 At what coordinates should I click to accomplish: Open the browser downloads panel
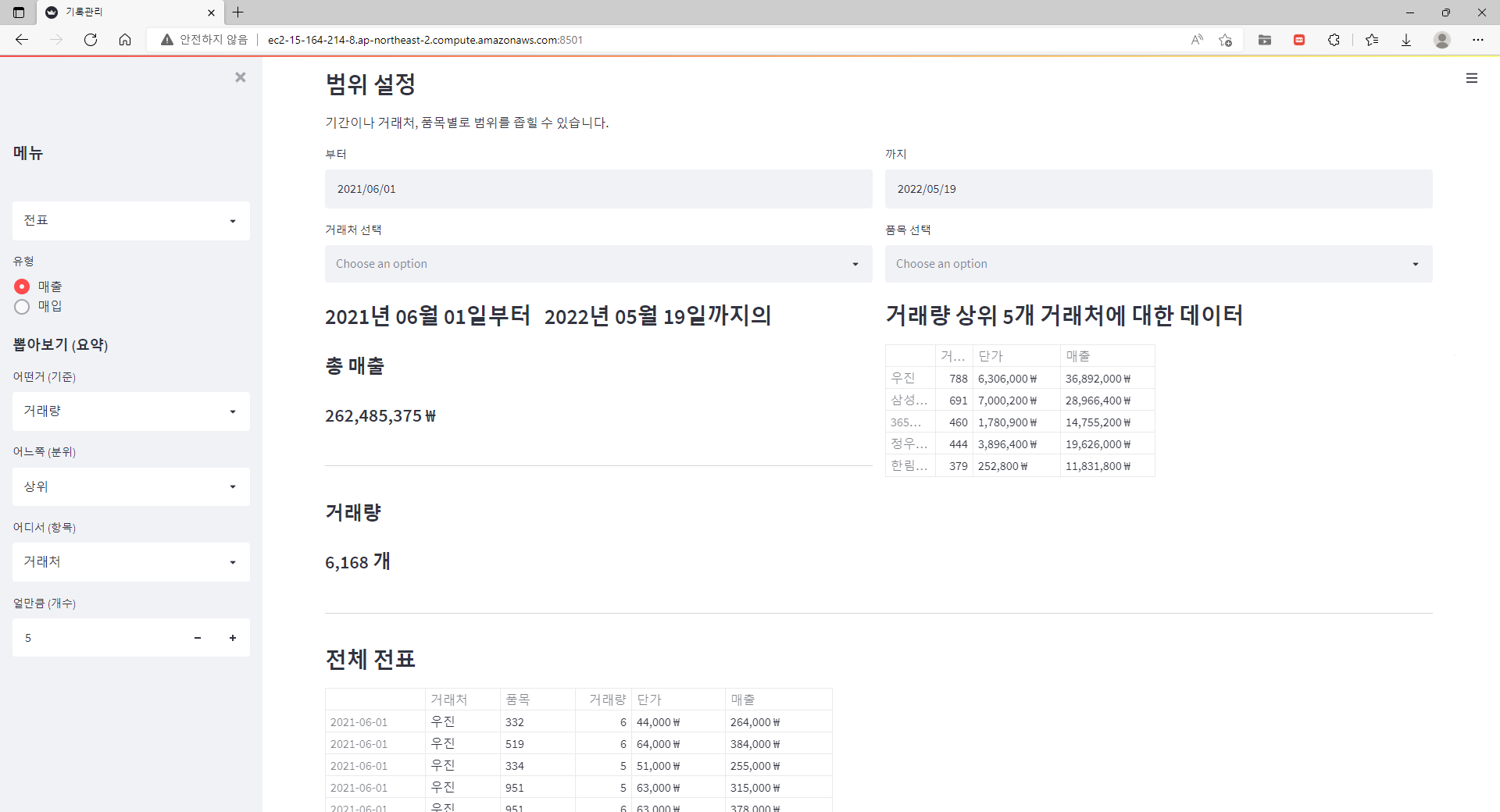(1407, 40)
